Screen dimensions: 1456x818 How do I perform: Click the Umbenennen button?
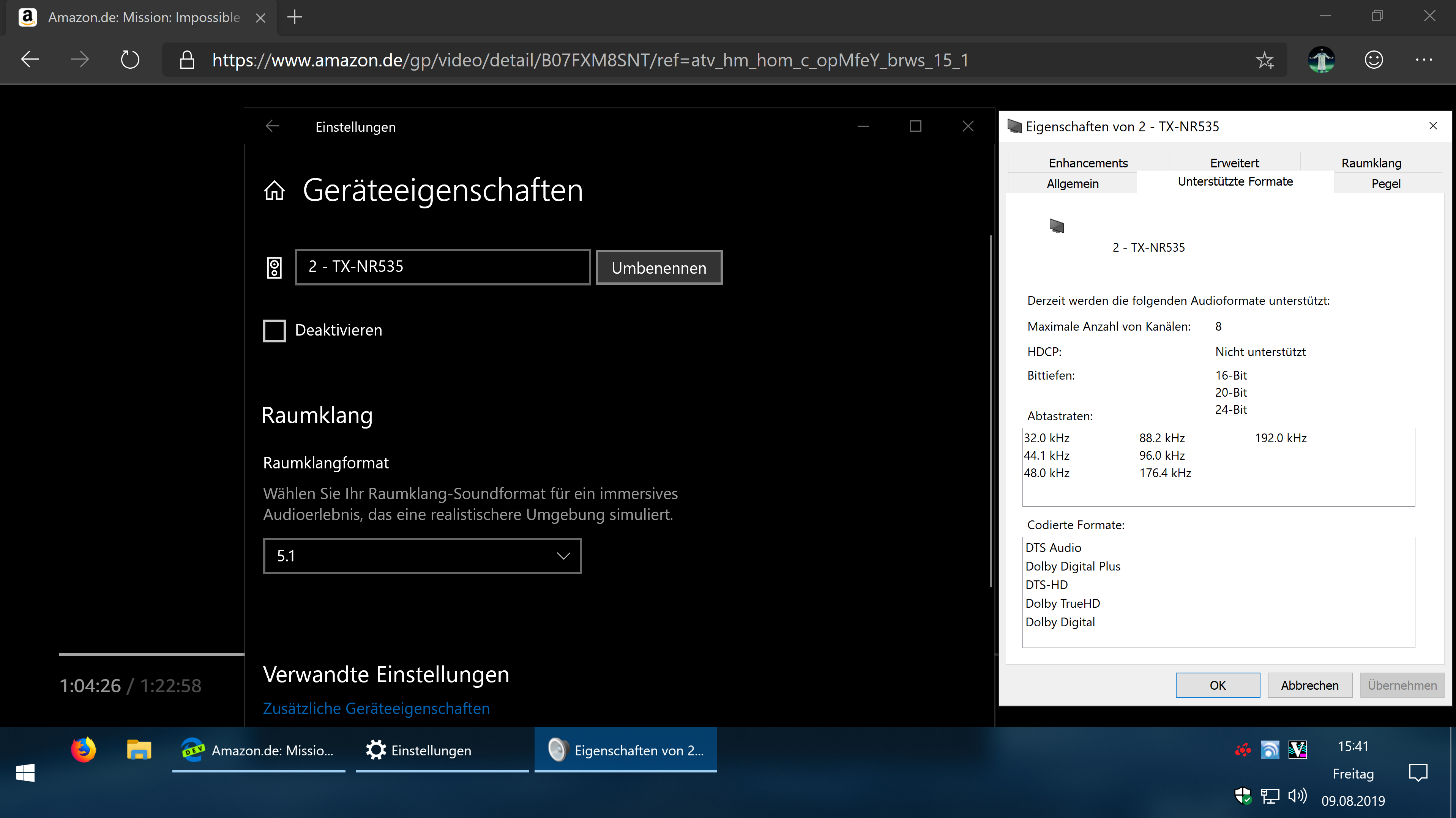pyautogui.click(x=659, y=267)
